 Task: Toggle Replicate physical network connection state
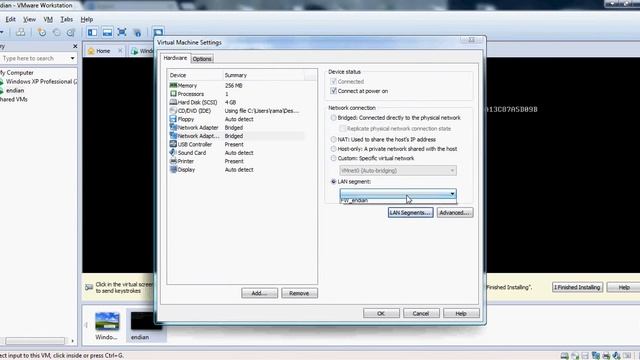coord(342,129)
